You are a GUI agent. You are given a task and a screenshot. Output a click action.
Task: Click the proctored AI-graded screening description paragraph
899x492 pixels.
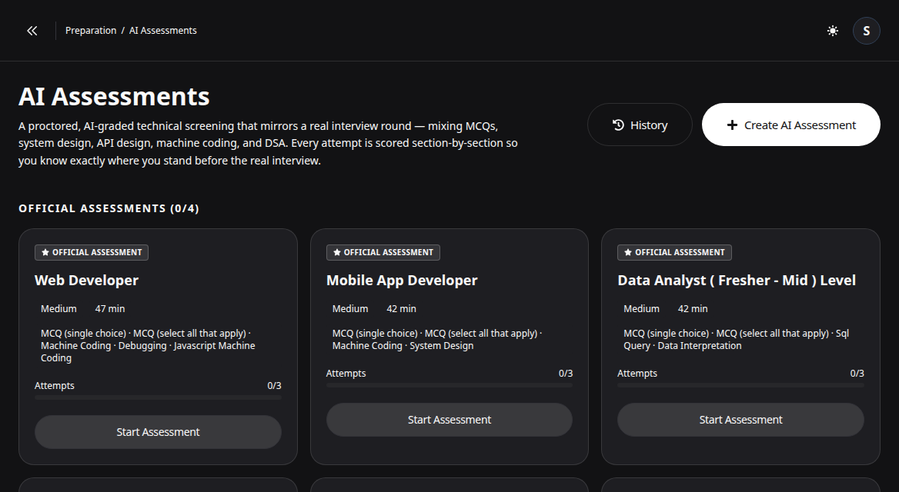[x=268, y=143]
